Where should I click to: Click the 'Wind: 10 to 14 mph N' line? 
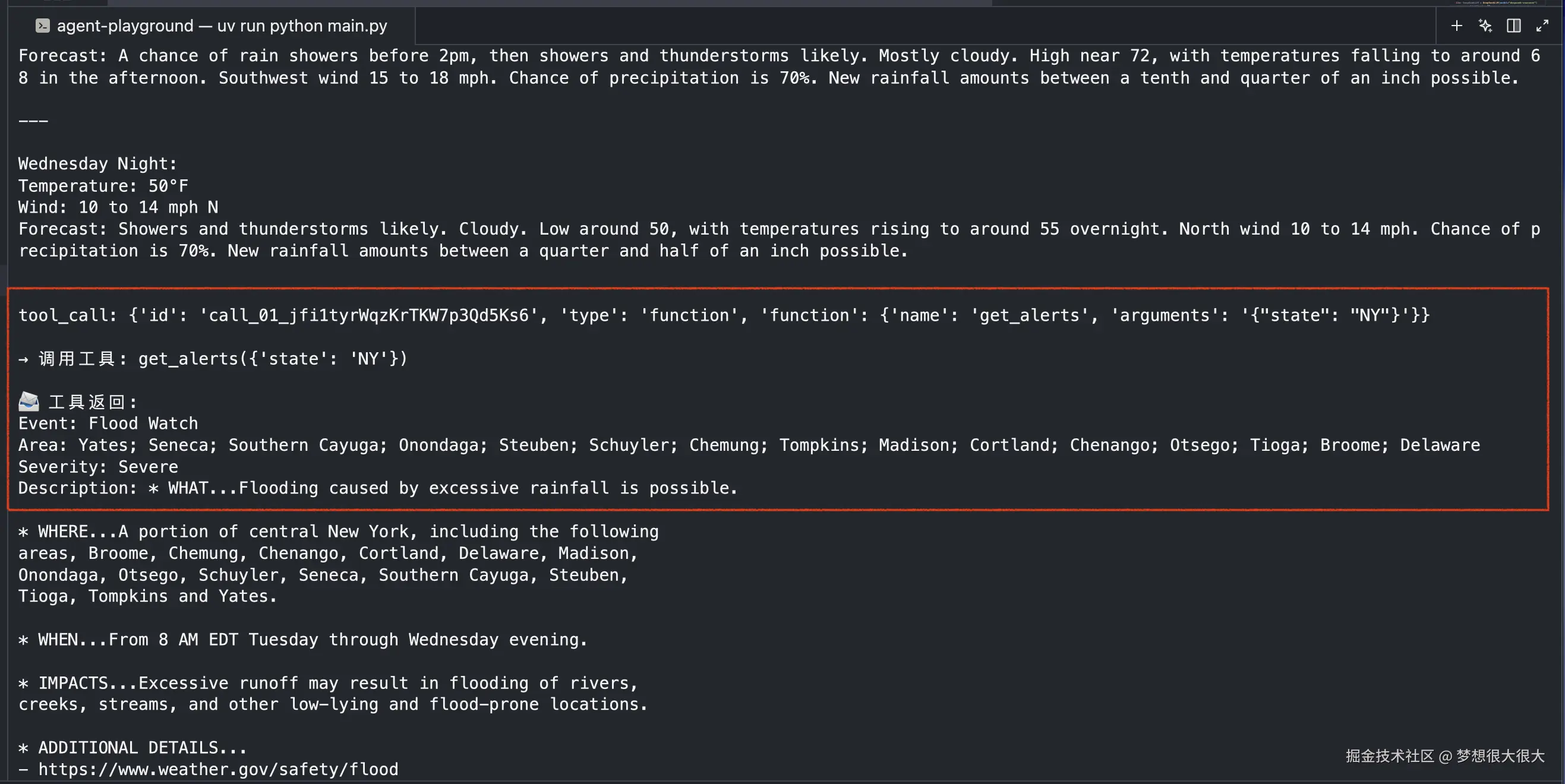pyautogui.click(x=118, y=208)
